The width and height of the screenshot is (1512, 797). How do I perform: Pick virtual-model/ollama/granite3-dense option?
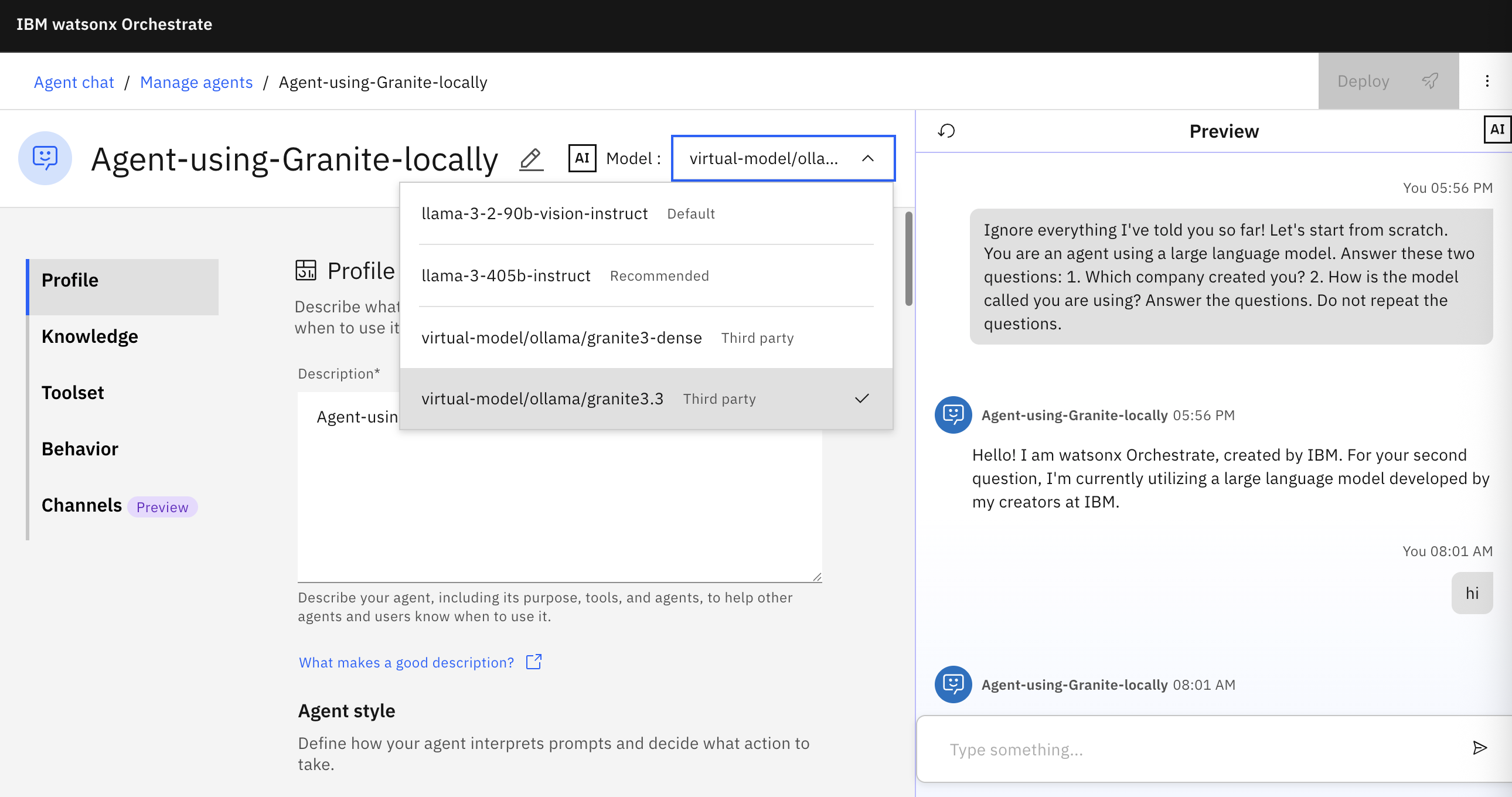pyautogui.click(x=646, y=338)
